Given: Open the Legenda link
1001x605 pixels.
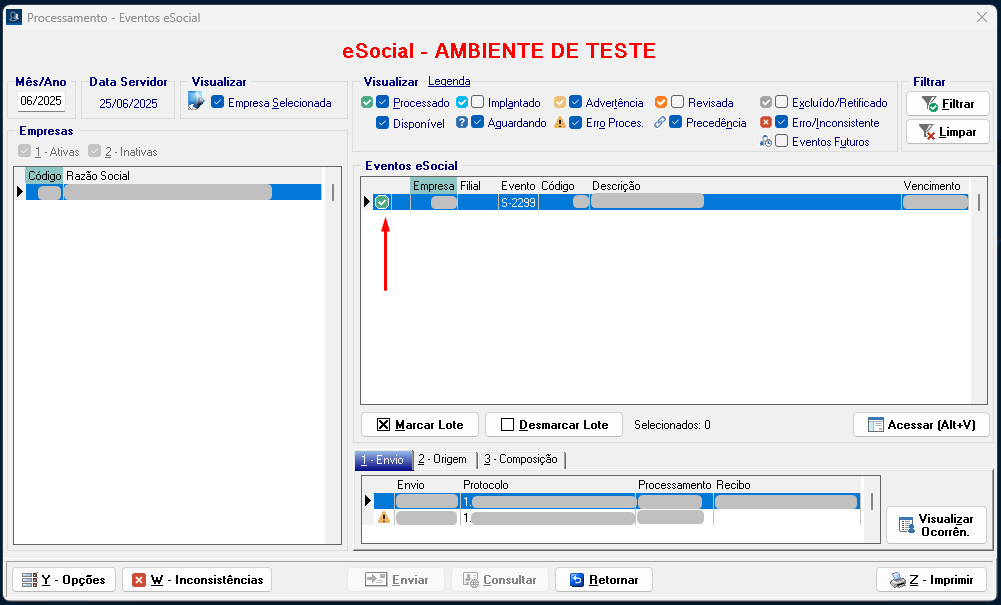Looking at the screenshot, I should click(448, 81).
